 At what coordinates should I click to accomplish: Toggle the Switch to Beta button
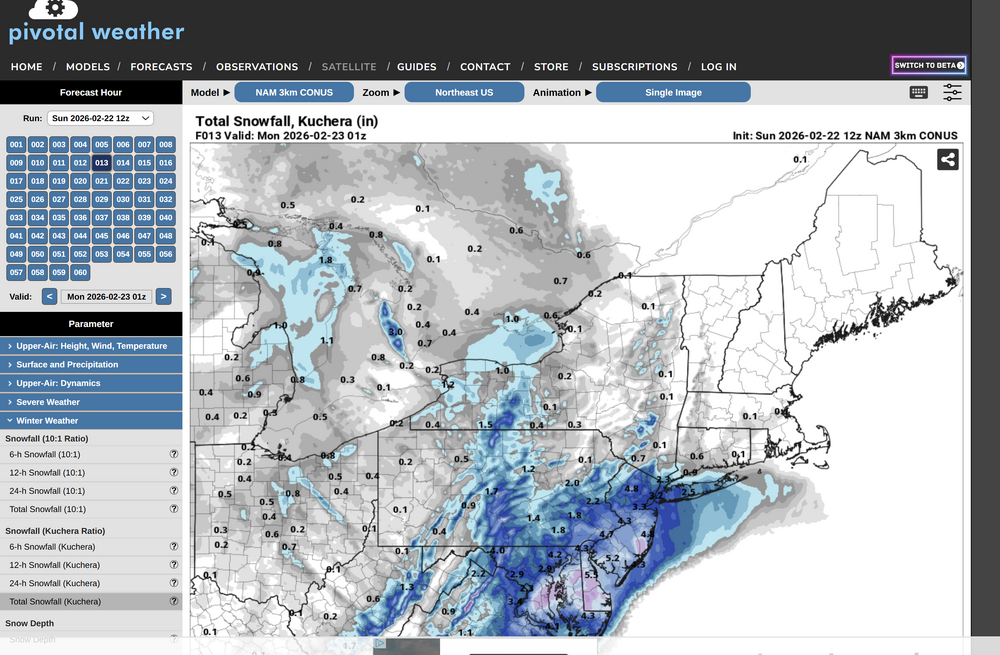coord(929,65)
